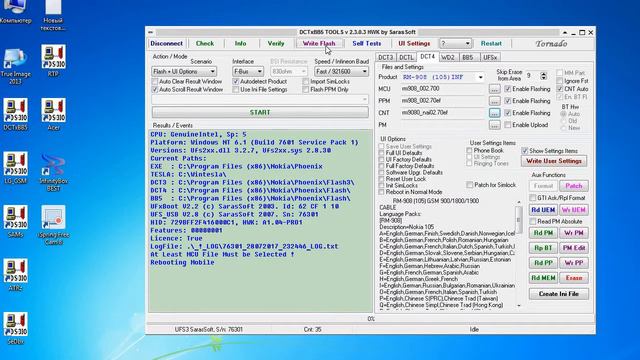The height and width of the screenshot is (360, 640).
Task: Browse for the CNT file
Action: (x=494, y=113)
